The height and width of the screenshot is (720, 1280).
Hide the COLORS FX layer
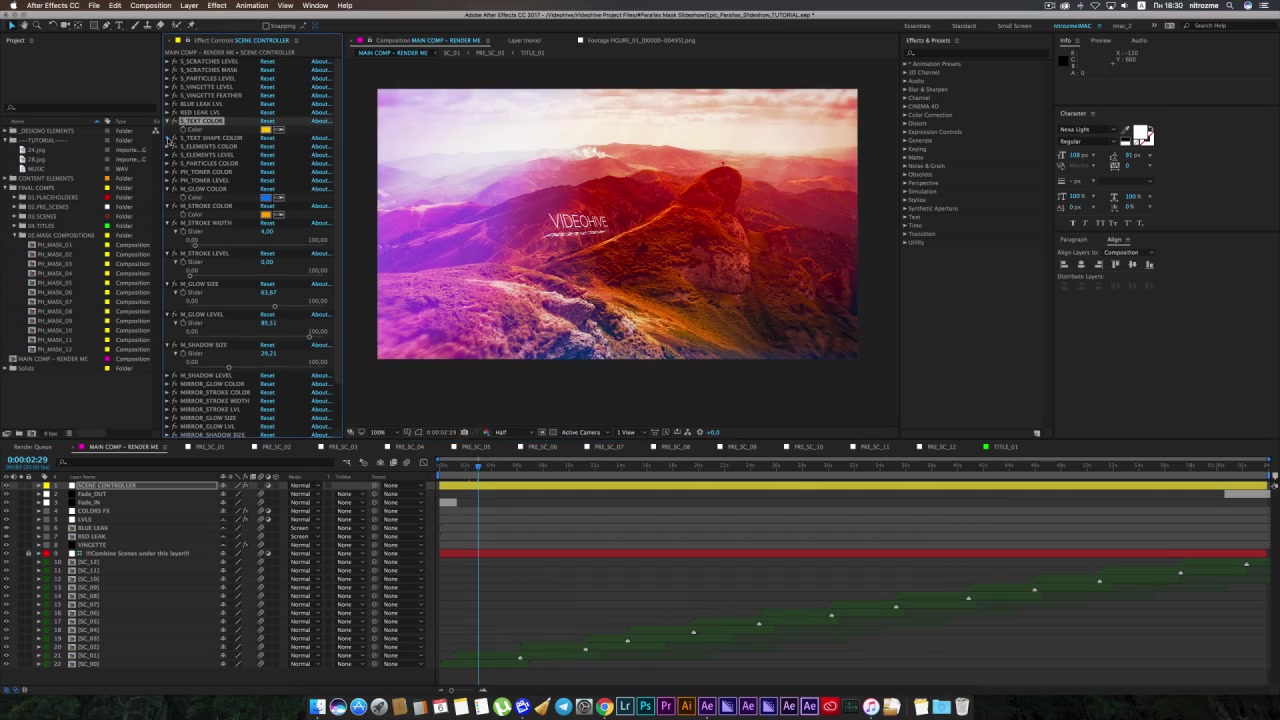(x=6, y=511)
